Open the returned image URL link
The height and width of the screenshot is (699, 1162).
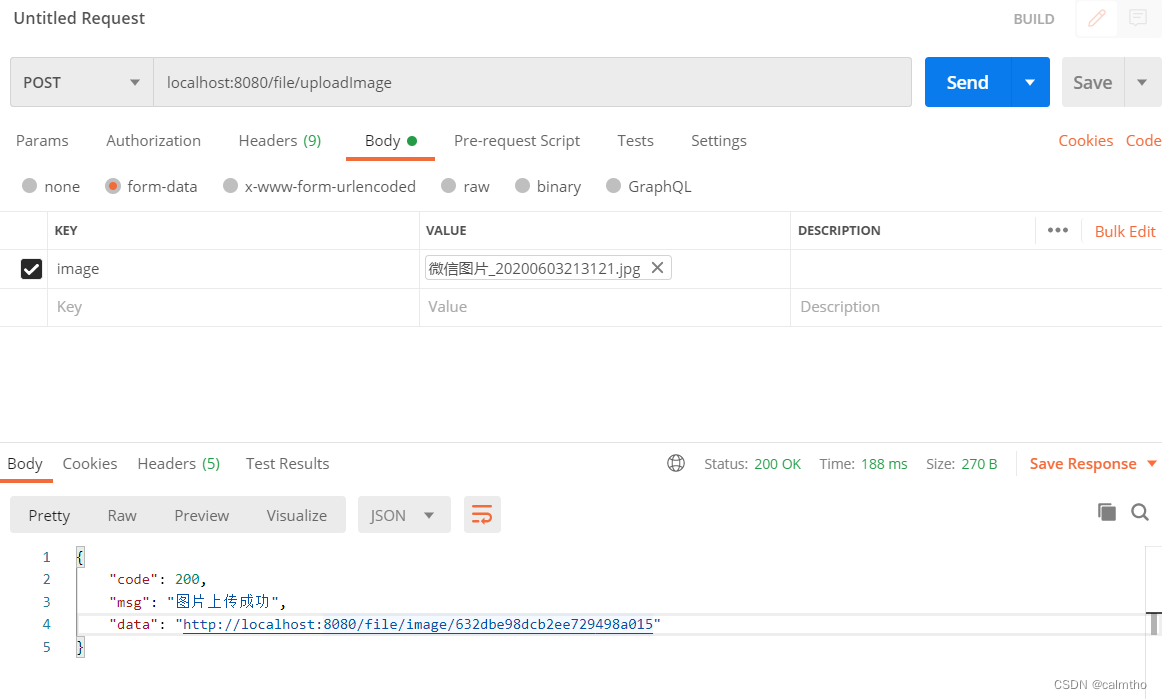(418, 624)
